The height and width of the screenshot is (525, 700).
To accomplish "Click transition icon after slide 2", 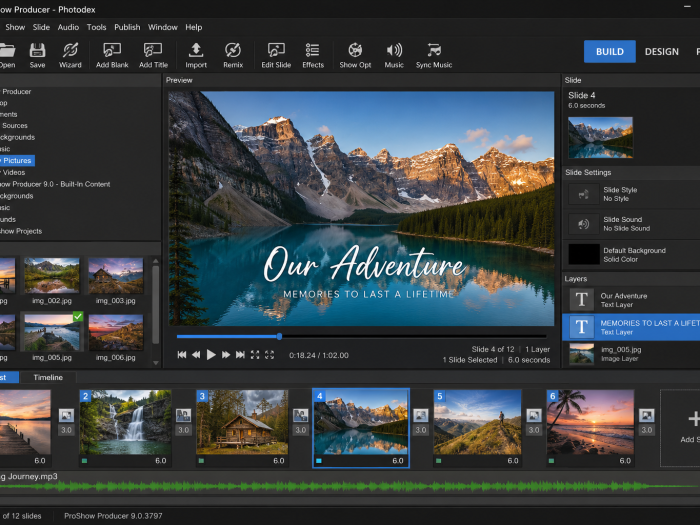I will coord(183,415).
